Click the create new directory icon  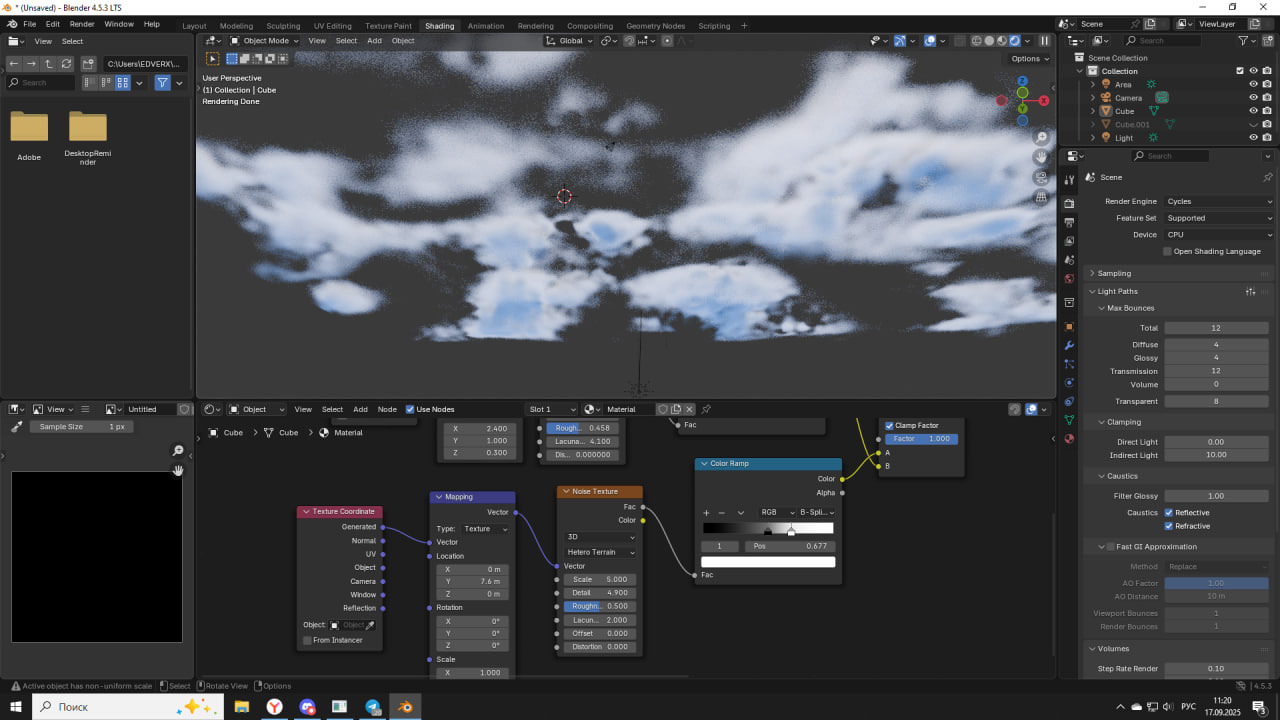88,63
